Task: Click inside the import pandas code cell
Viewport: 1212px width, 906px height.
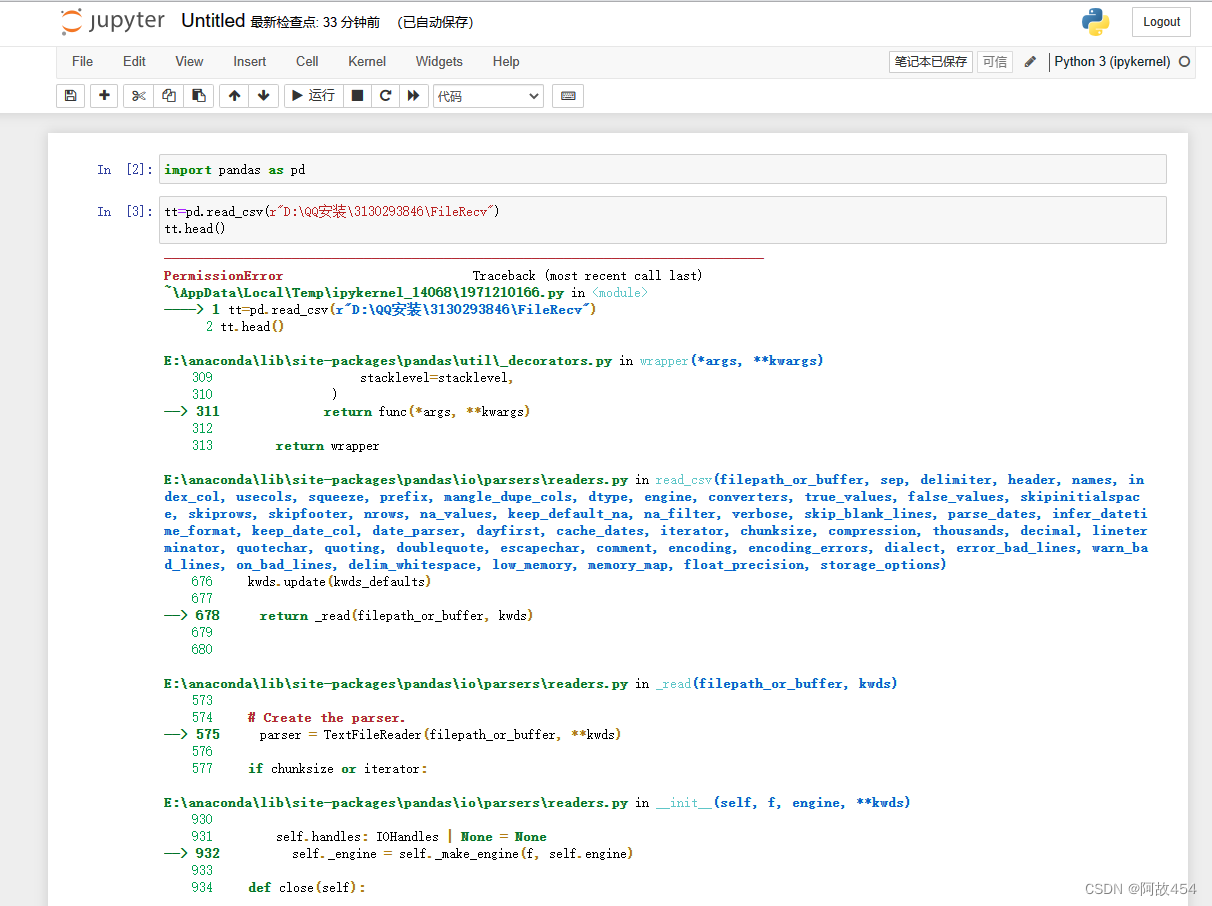Action: [x=400, y=169]
